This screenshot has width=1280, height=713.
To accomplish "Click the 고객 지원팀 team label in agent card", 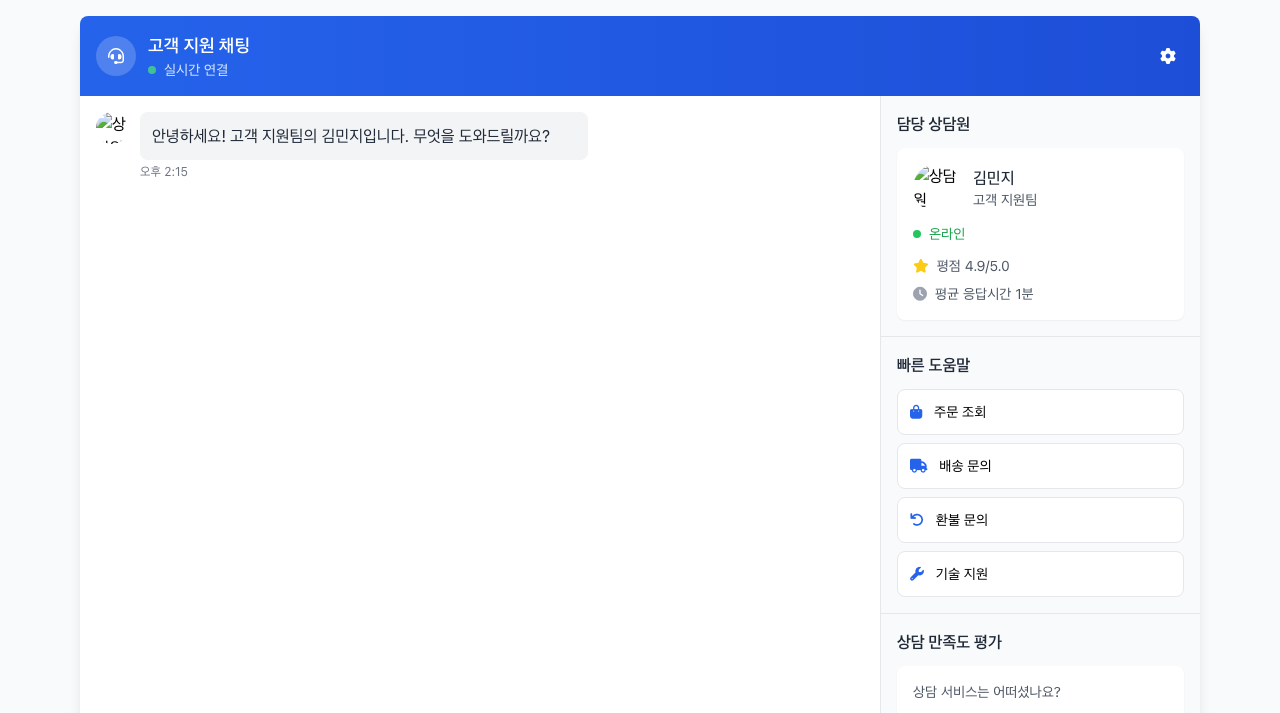I will click(x=1005, y=200).
